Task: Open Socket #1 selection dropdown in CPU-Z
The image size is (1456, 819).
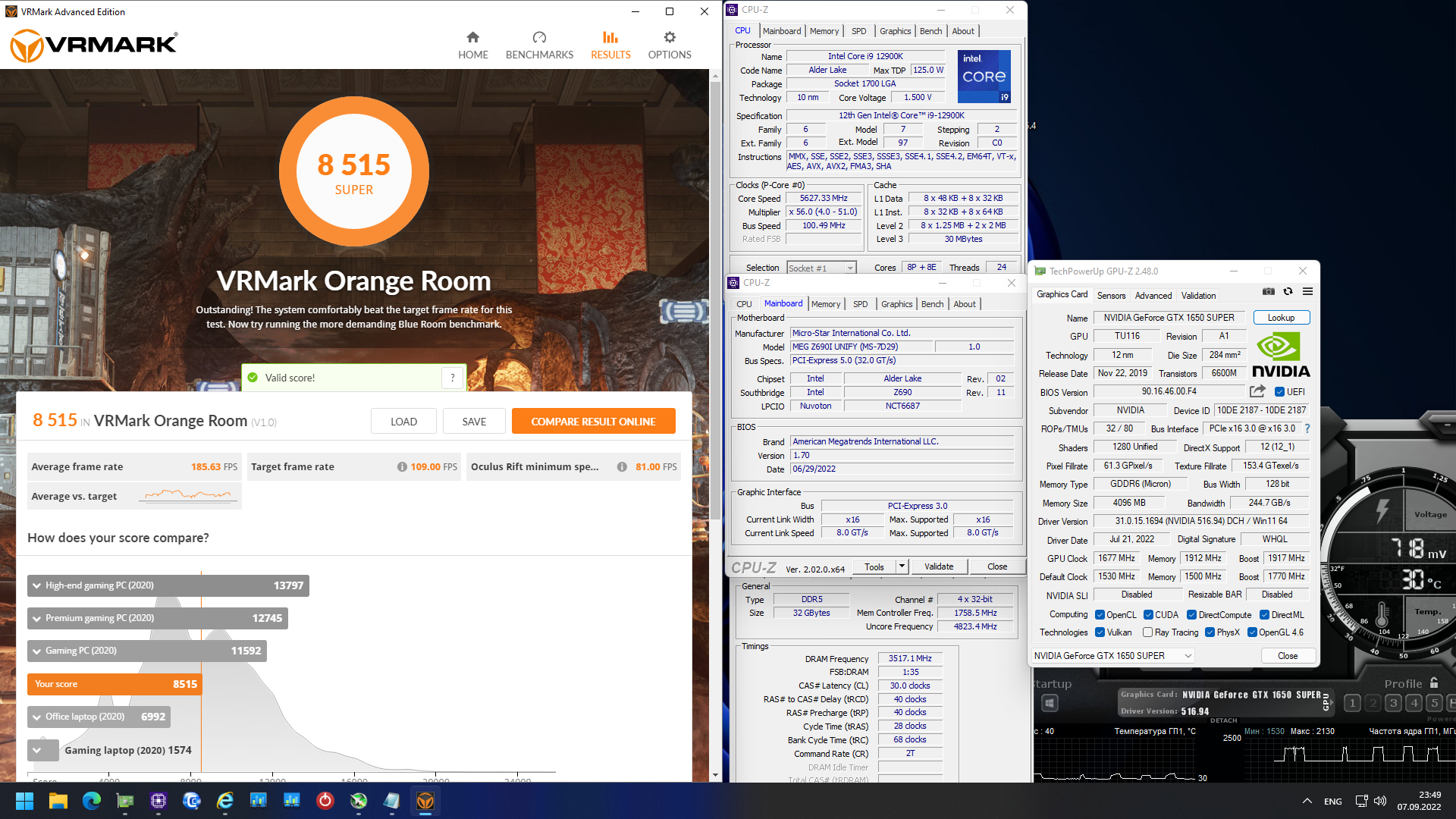Action: (821, 268)
